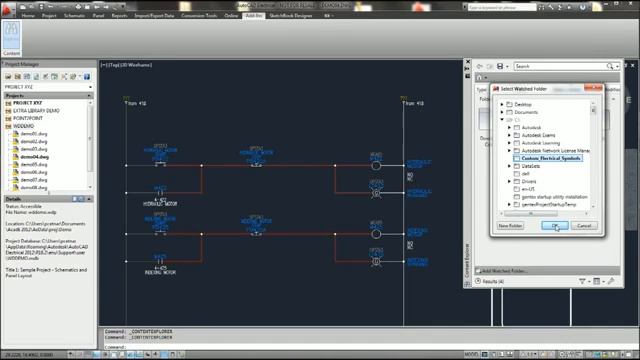Open the AutoCAD application menu button
The width and height of the screenshot is (640, 360).
coord(7,9)
